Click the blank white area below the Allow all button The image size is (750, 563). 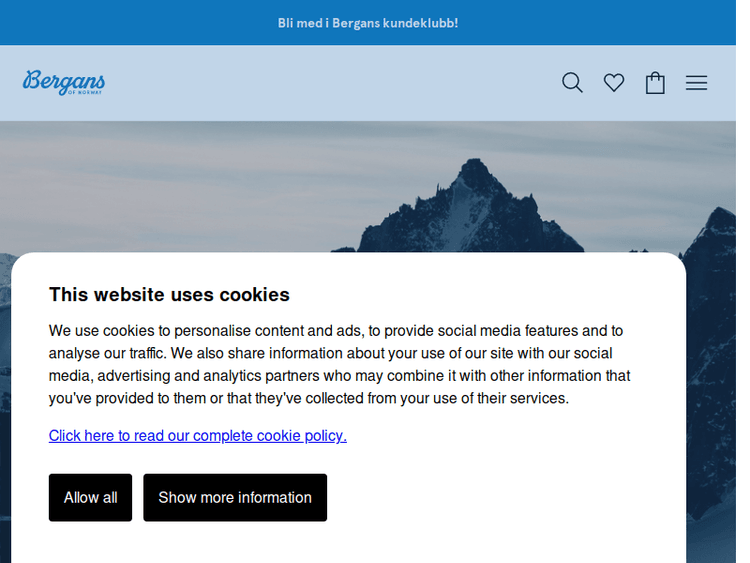point(90,543)
